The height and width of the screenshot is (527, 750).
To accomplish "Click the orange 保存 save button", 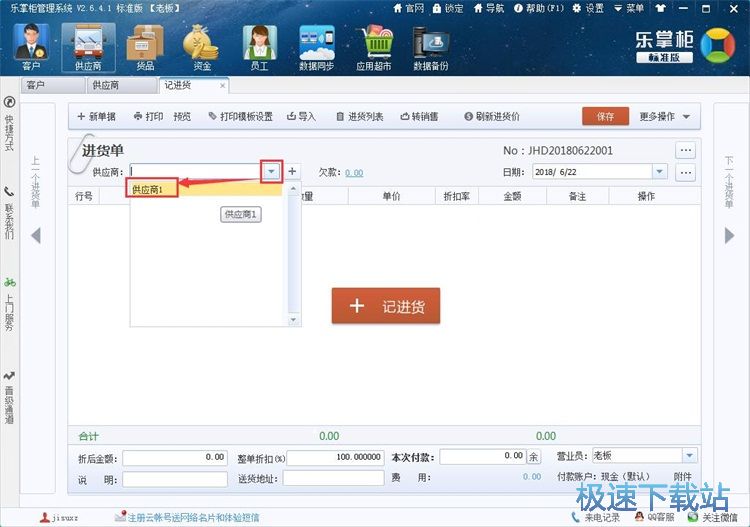I will click(605, 116).
